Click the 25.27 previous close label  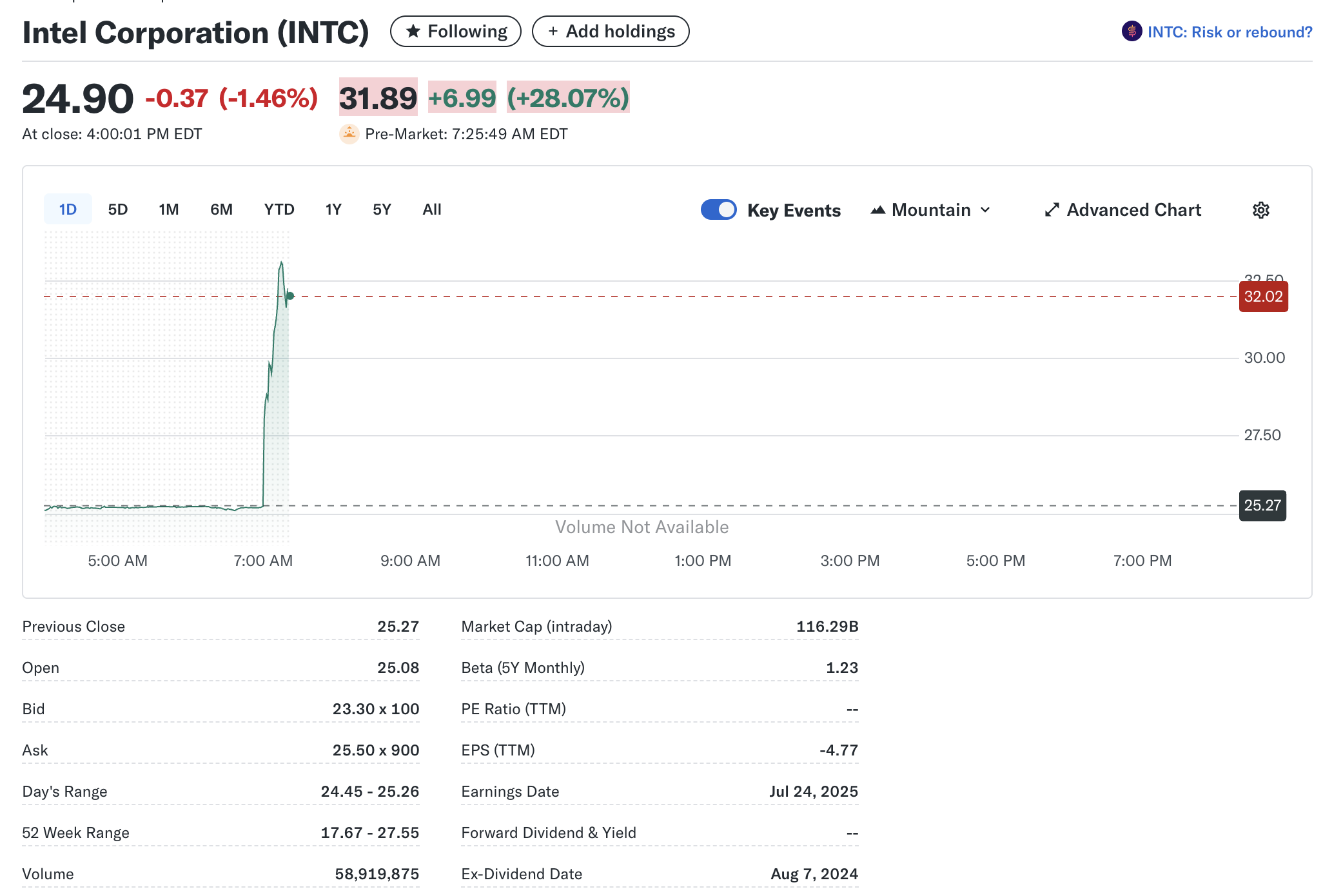point(1262,505)
